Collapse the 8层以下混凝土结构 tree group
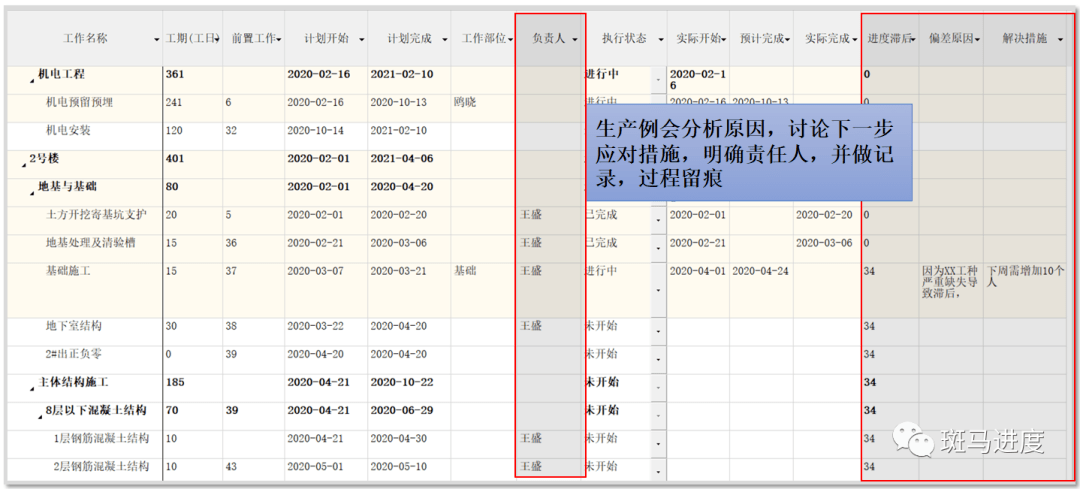1080x489 pixels. (41, 417)
